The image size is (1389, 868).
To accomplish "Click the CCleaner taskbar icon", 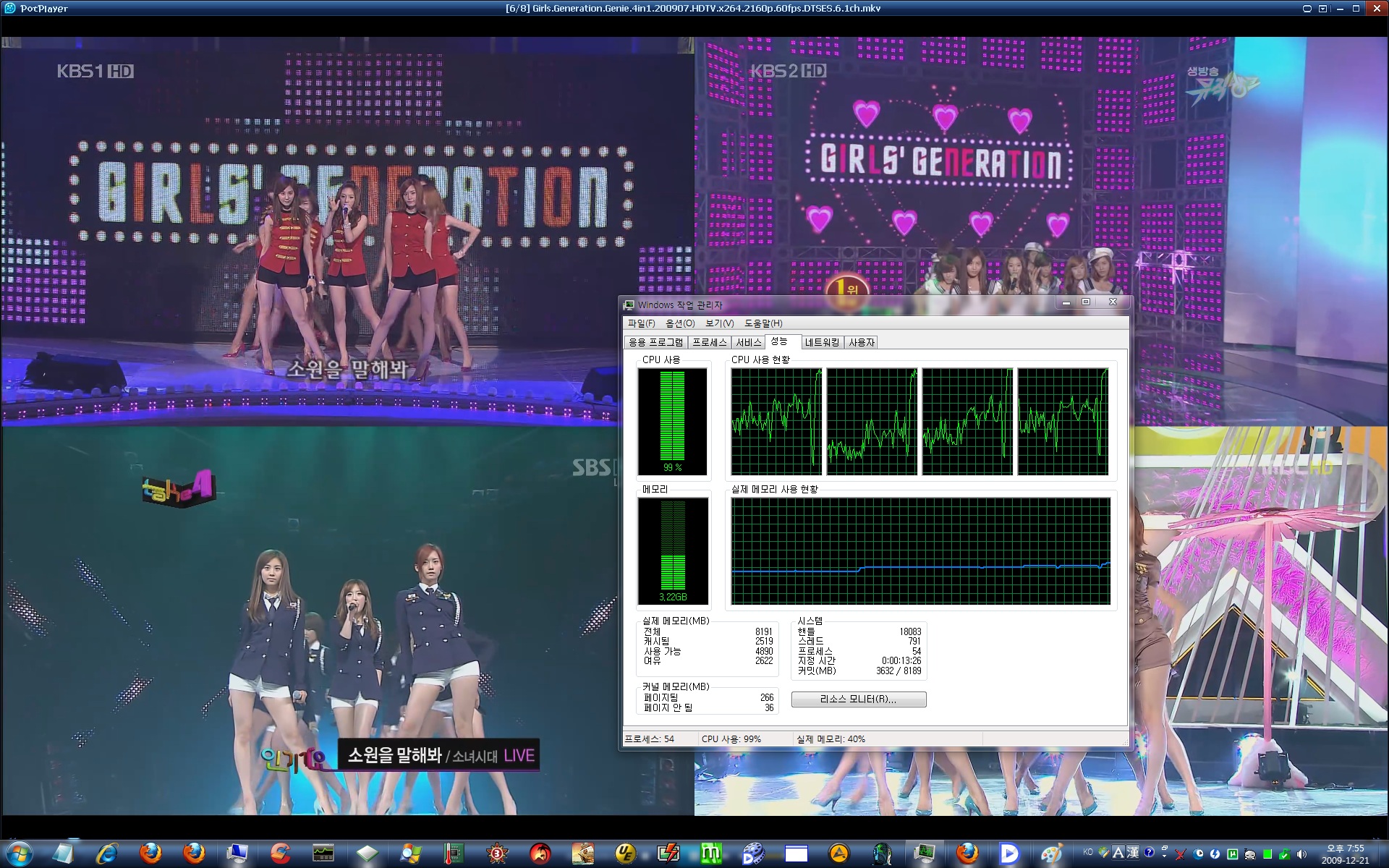I will (280, 854).
